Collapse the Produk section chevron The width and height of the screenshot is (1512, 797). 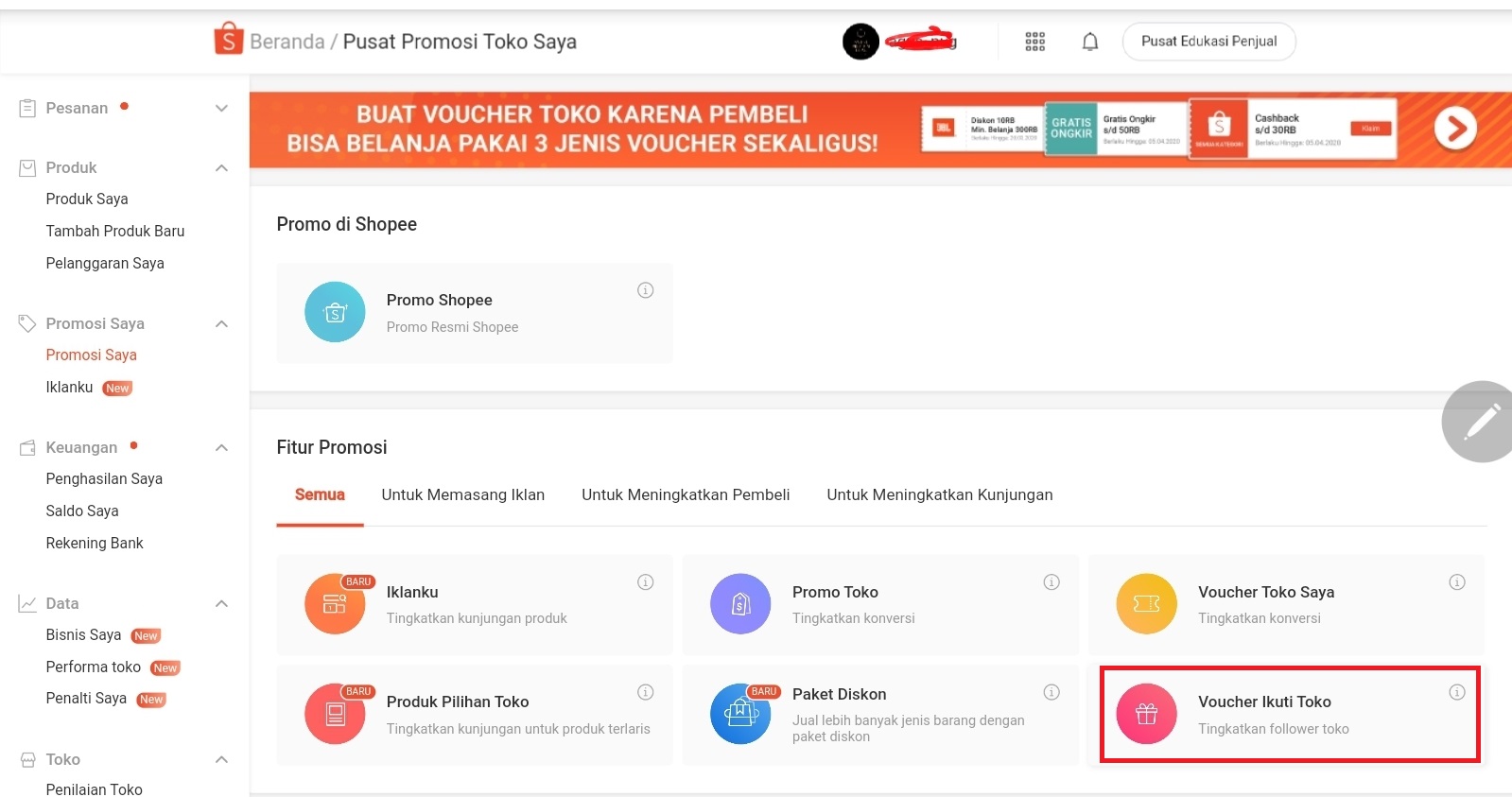(x=221, y=168)
